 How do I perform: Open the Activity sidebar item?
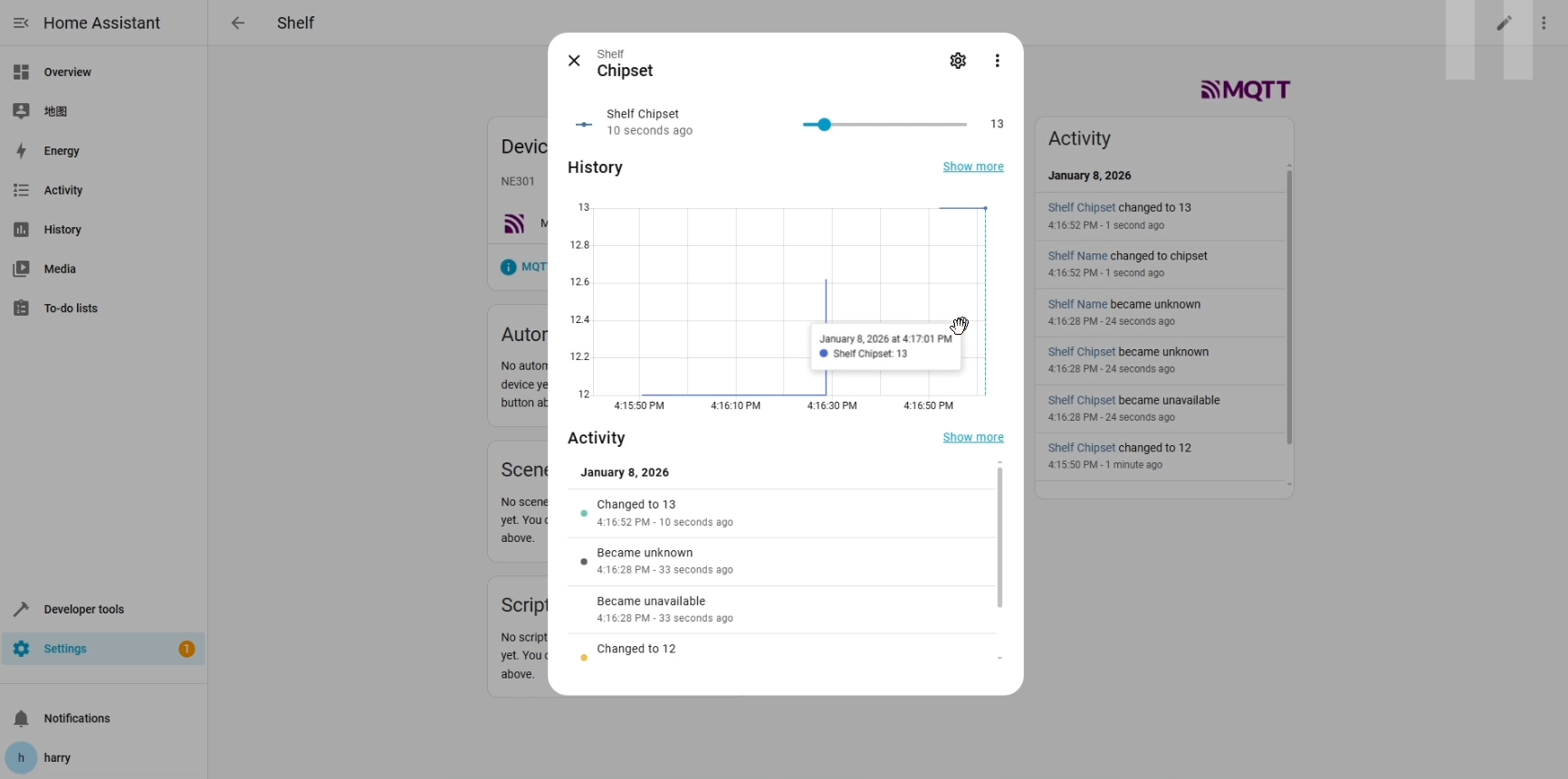tap(63, 190)
